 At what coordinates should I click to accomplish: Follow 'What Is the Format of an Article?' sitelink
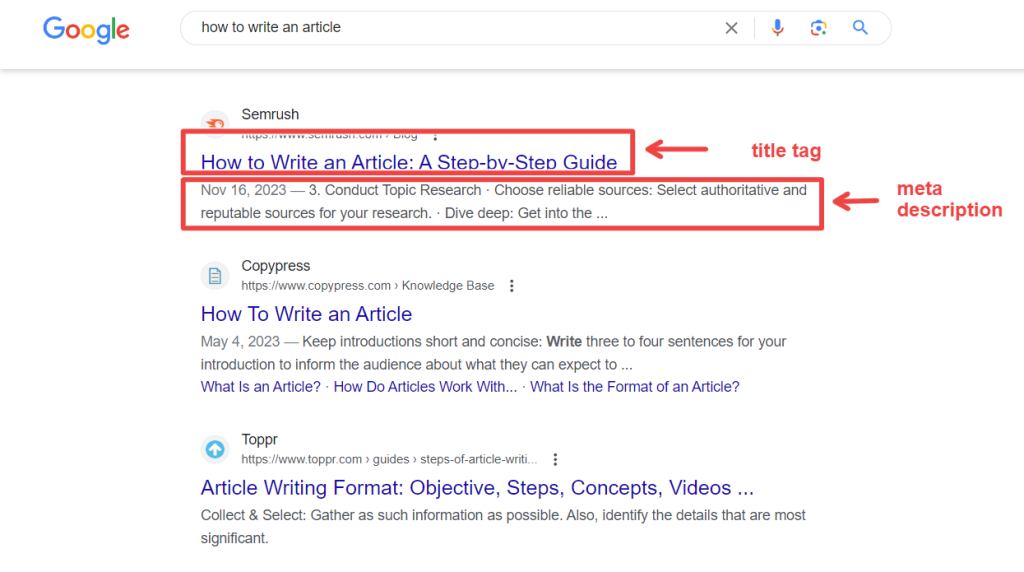635,387
